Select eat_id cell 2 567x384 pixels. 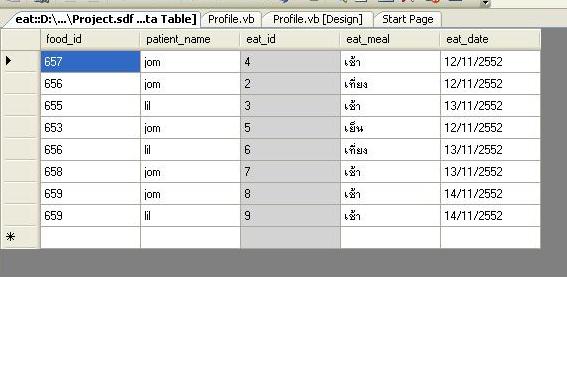point(290,84)
